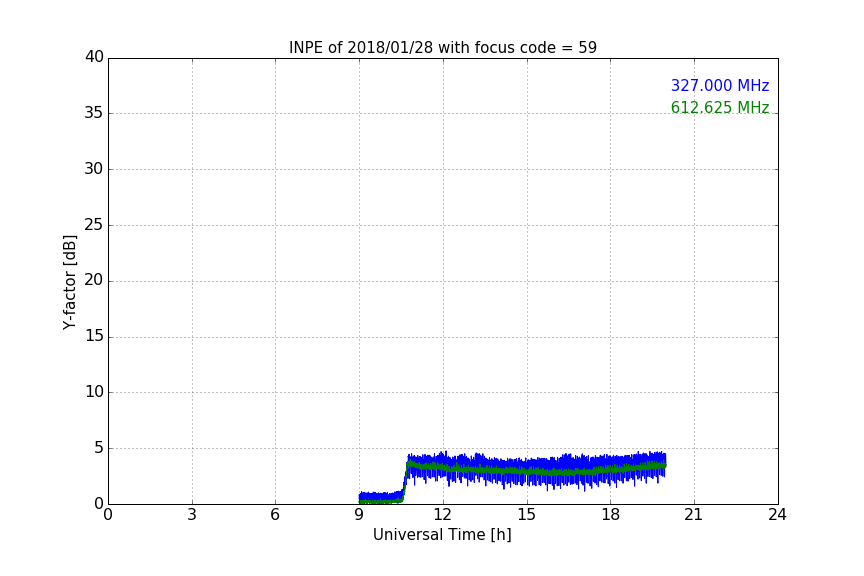The image size is (864, 576).
Task: Click the plot title mentioning focus code 59
Action: tap(442, 48)
